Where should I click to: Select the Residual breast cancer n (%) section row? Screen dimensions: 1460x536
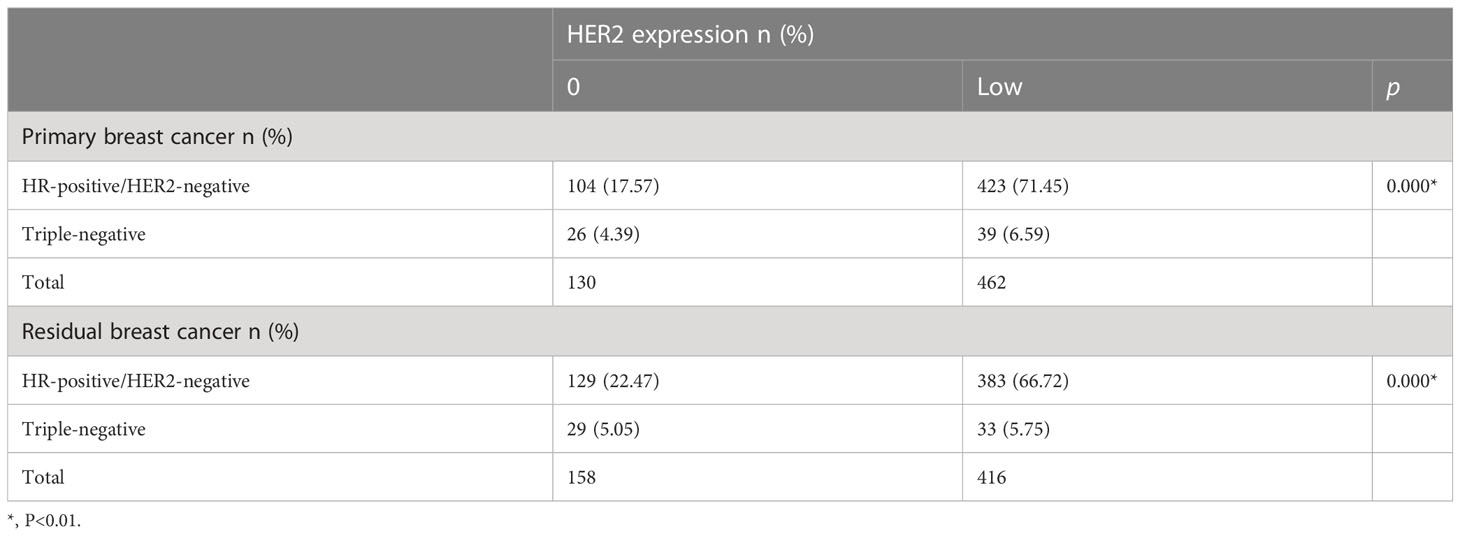coord(730,331)
